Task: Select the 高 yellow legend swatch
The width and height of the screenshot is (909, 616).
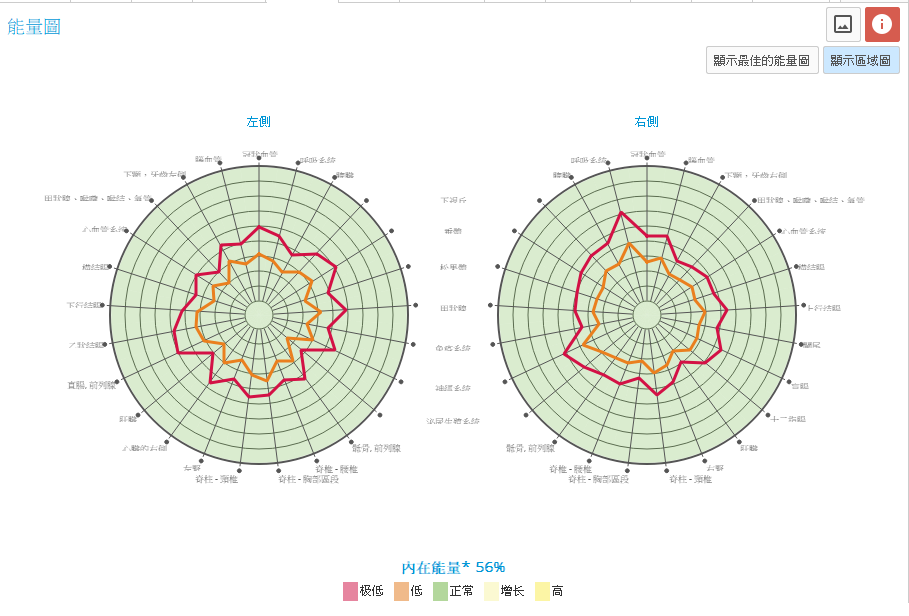Action: coord(542,591)
